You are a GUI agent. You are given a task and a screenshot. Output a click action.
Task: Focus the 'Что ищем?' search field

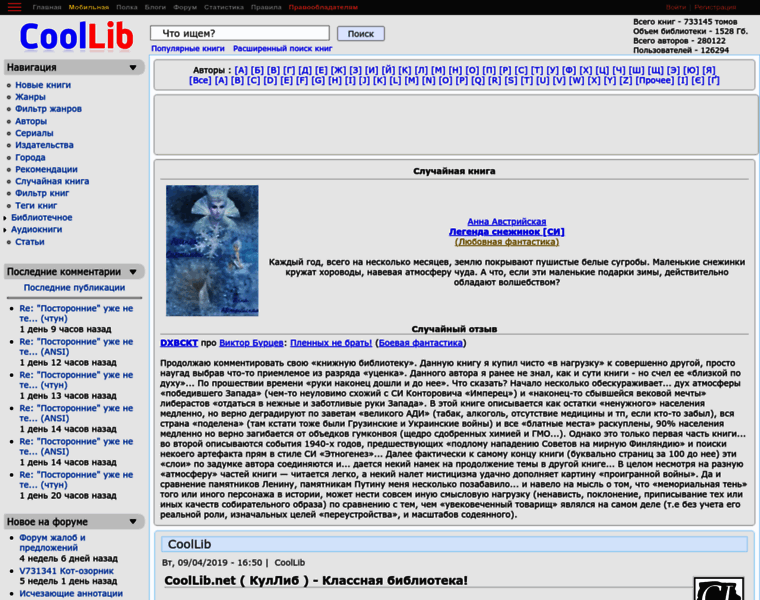[240, 33]
